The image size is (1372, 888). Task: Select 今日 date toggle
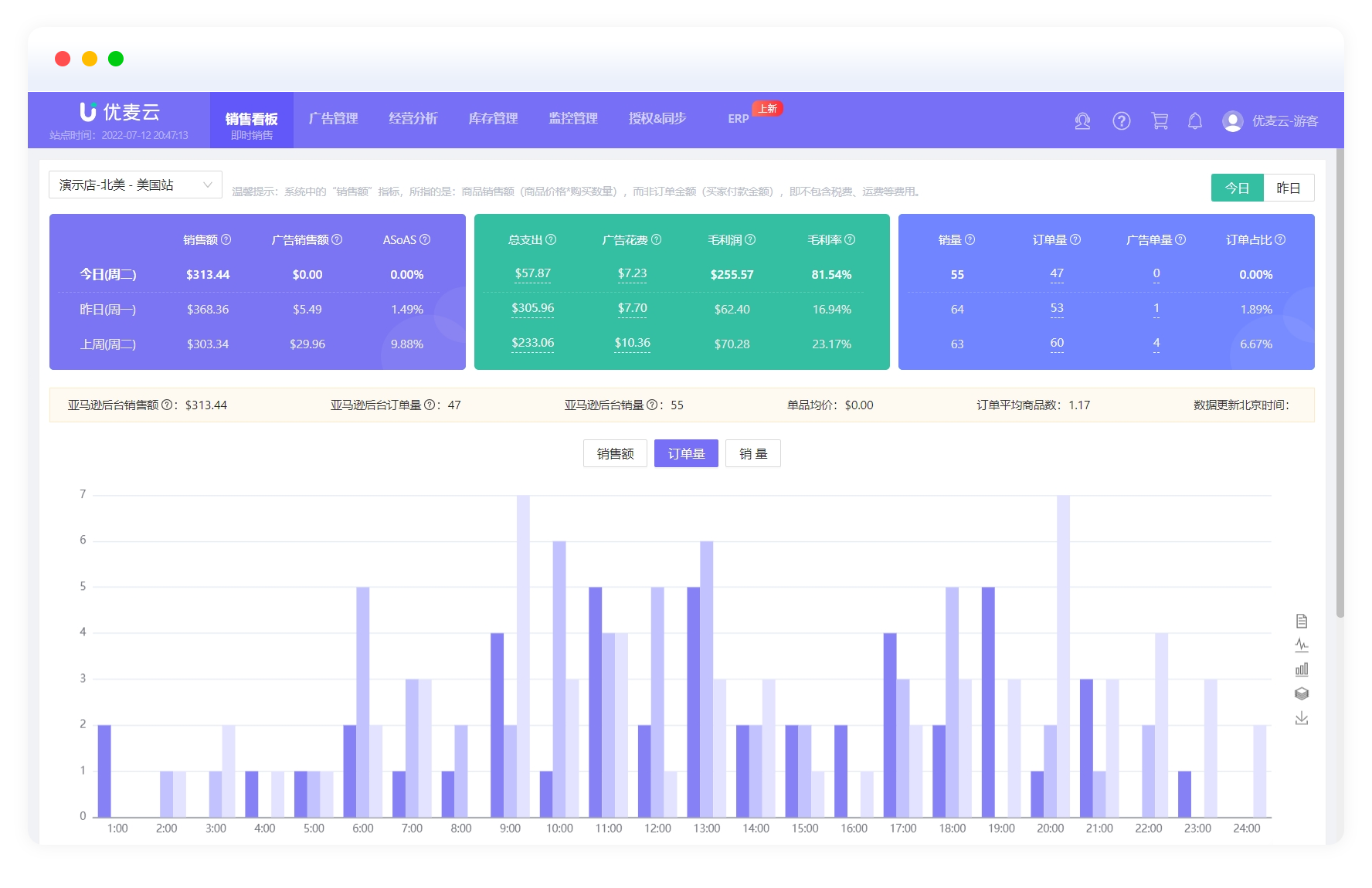pyautogui.click(x=1237, y=188)
